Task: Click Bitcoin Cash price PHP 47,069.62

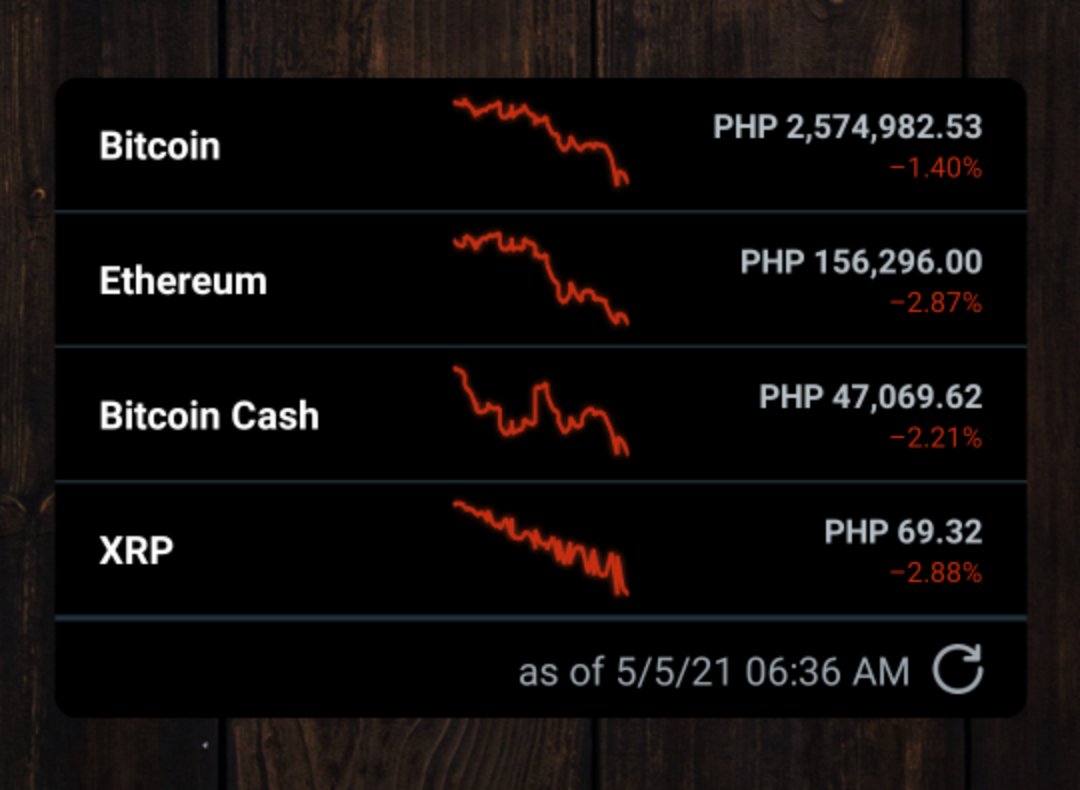Action: click(x=871, y=397)
